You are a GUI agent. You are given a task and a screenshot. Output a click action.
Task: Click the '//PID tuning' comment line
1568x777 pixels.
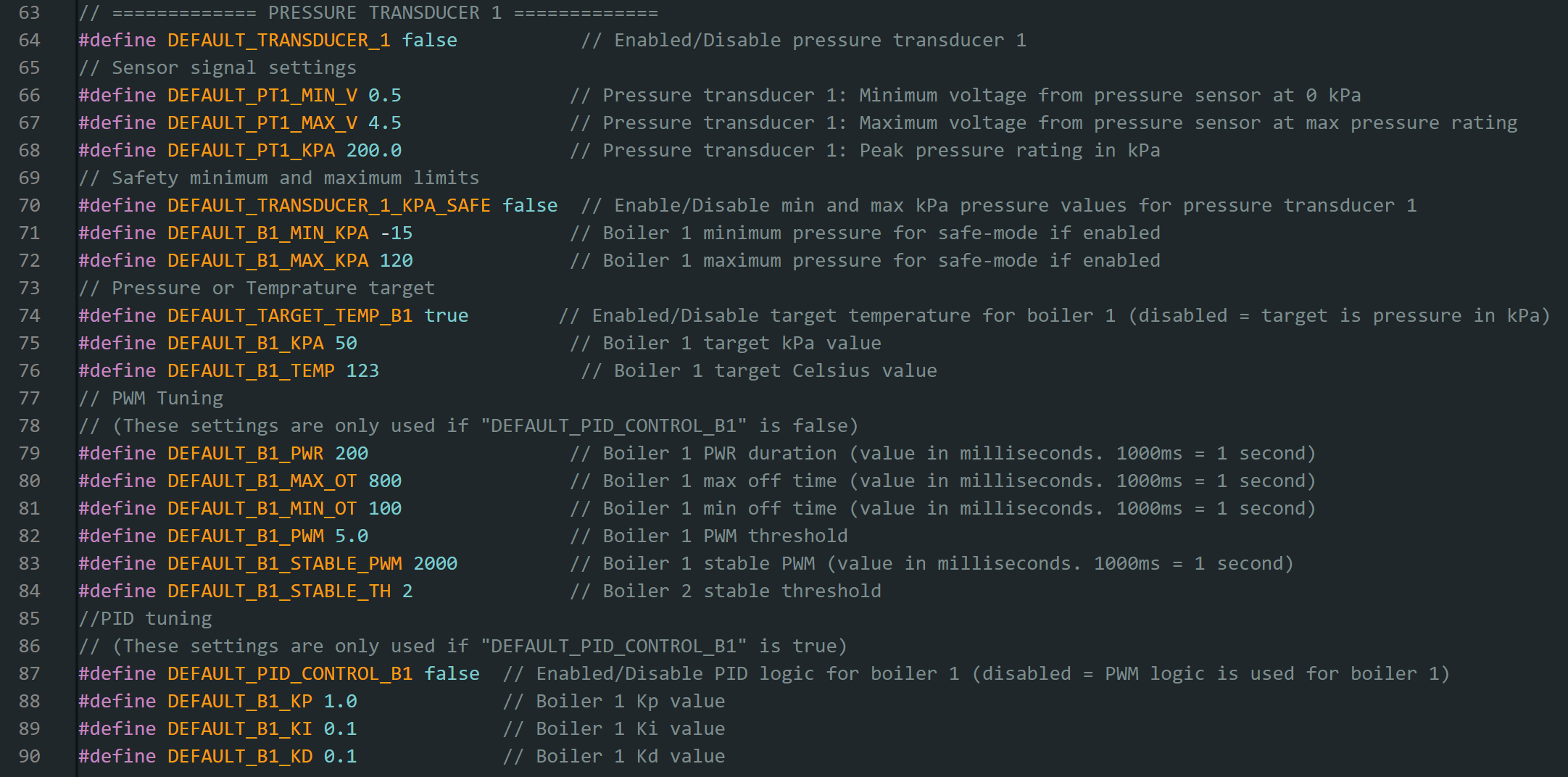145,618
